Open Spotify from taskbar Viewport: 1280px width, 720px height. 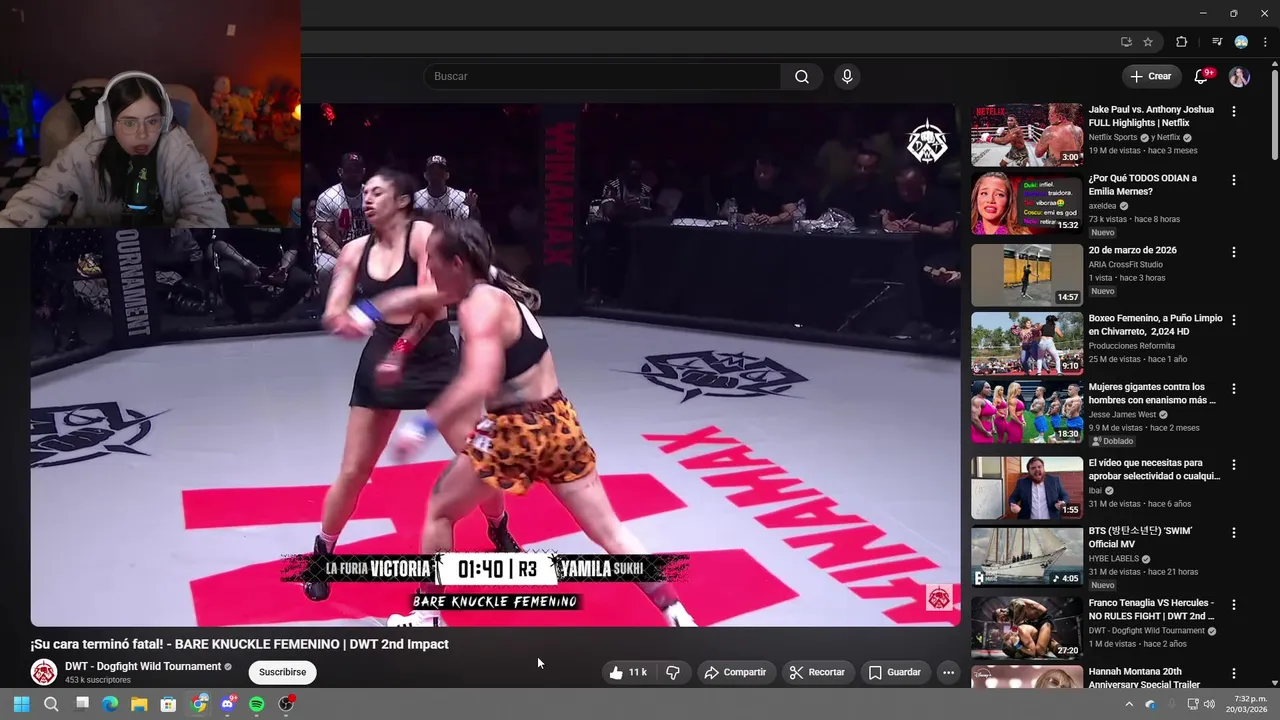257,704
